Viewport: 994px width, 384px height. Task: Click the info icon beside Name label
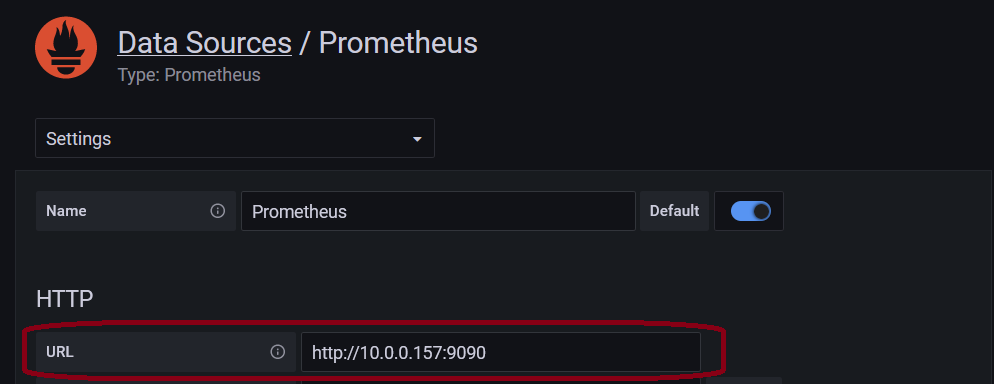tap(217, 211)
